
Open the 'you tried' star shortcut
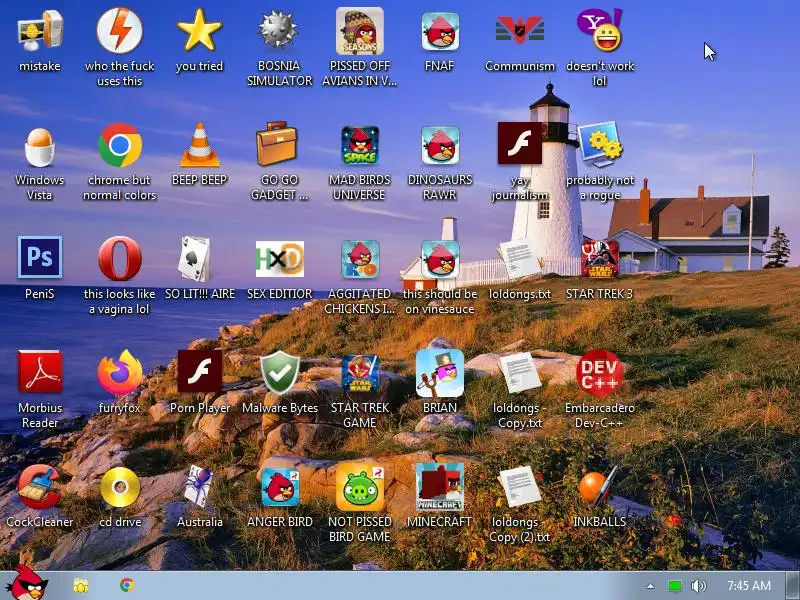click(x=199, y=32)
